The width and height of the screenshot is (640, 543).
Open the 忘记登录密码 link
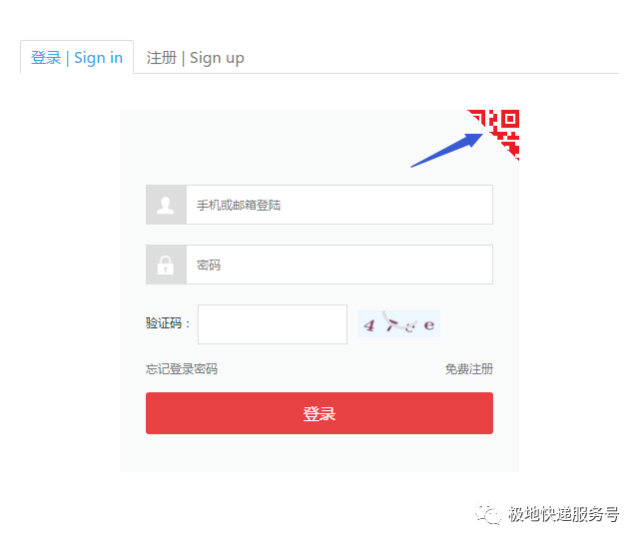[x=182, y=369]
